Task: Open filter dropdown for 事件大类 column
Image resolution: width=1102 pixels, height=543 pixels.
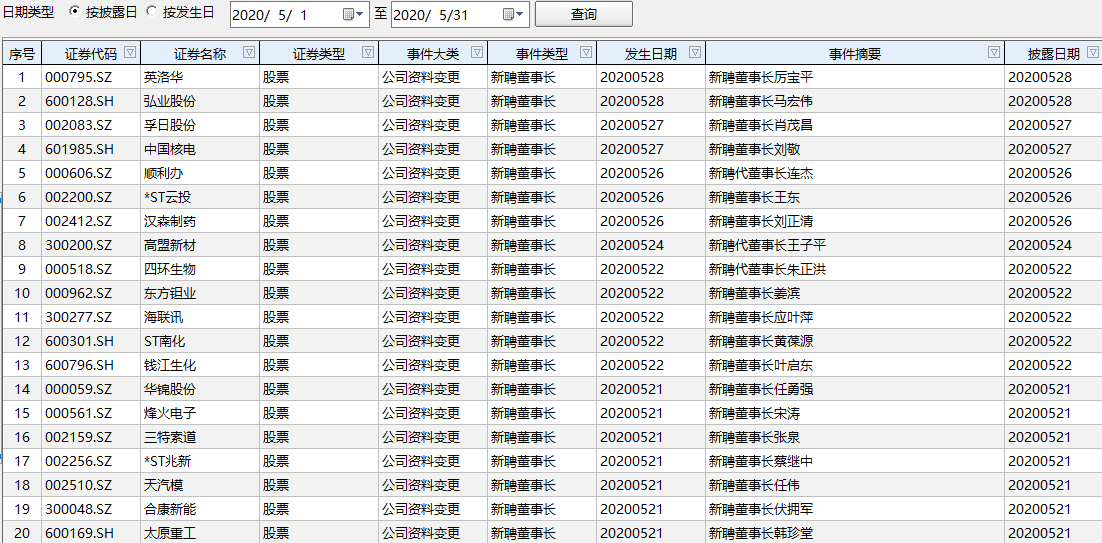Action: [x=477, y=52]
